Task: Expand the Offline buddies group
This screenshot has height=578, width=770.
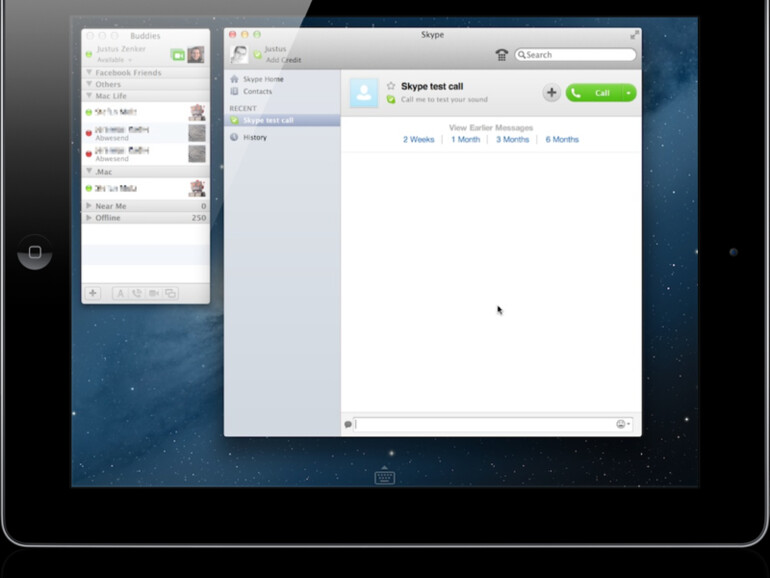Action: coord(89,217)
